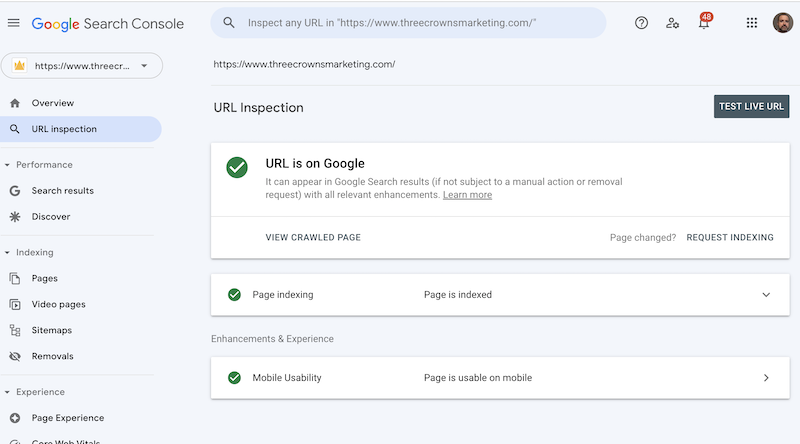Open user and permissions settings icon
This screenshot has width=800, height=444.
click(672, 23)
